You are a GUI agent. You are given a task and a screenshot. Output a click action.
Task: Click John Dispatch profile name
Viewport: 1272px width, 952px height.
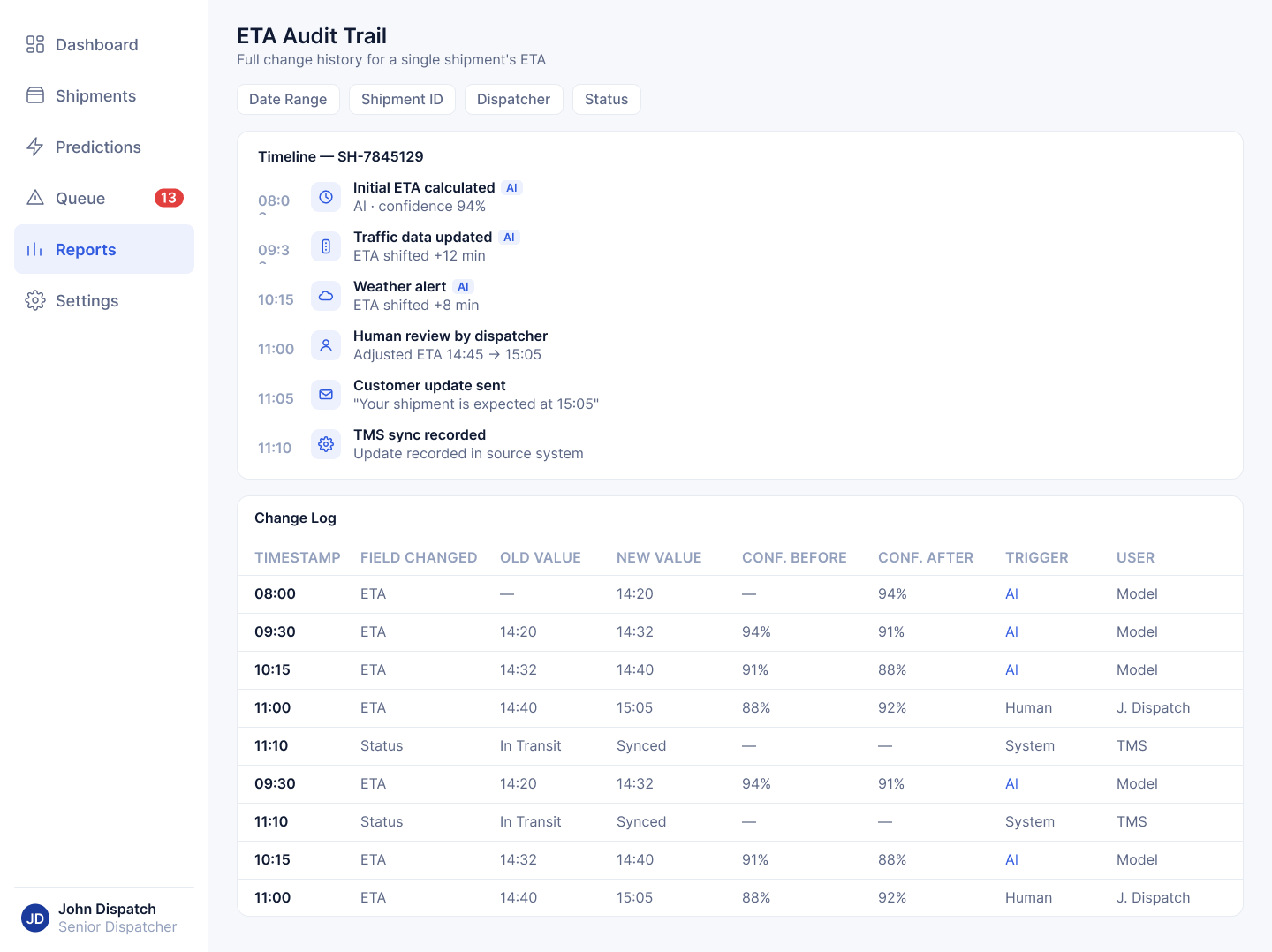tap(107, 909)
